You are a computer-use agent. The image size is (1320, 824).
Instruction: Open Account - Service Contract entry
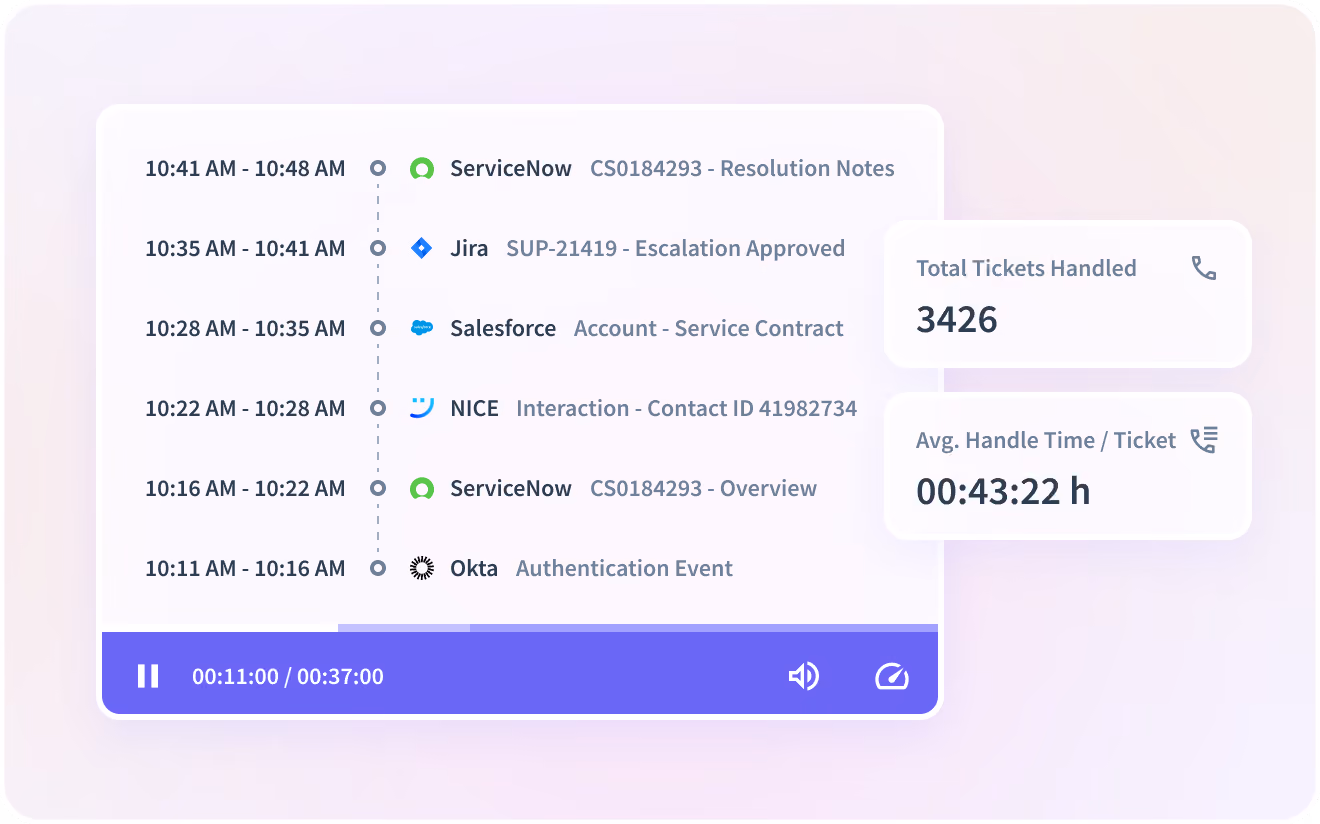(709, 328)
